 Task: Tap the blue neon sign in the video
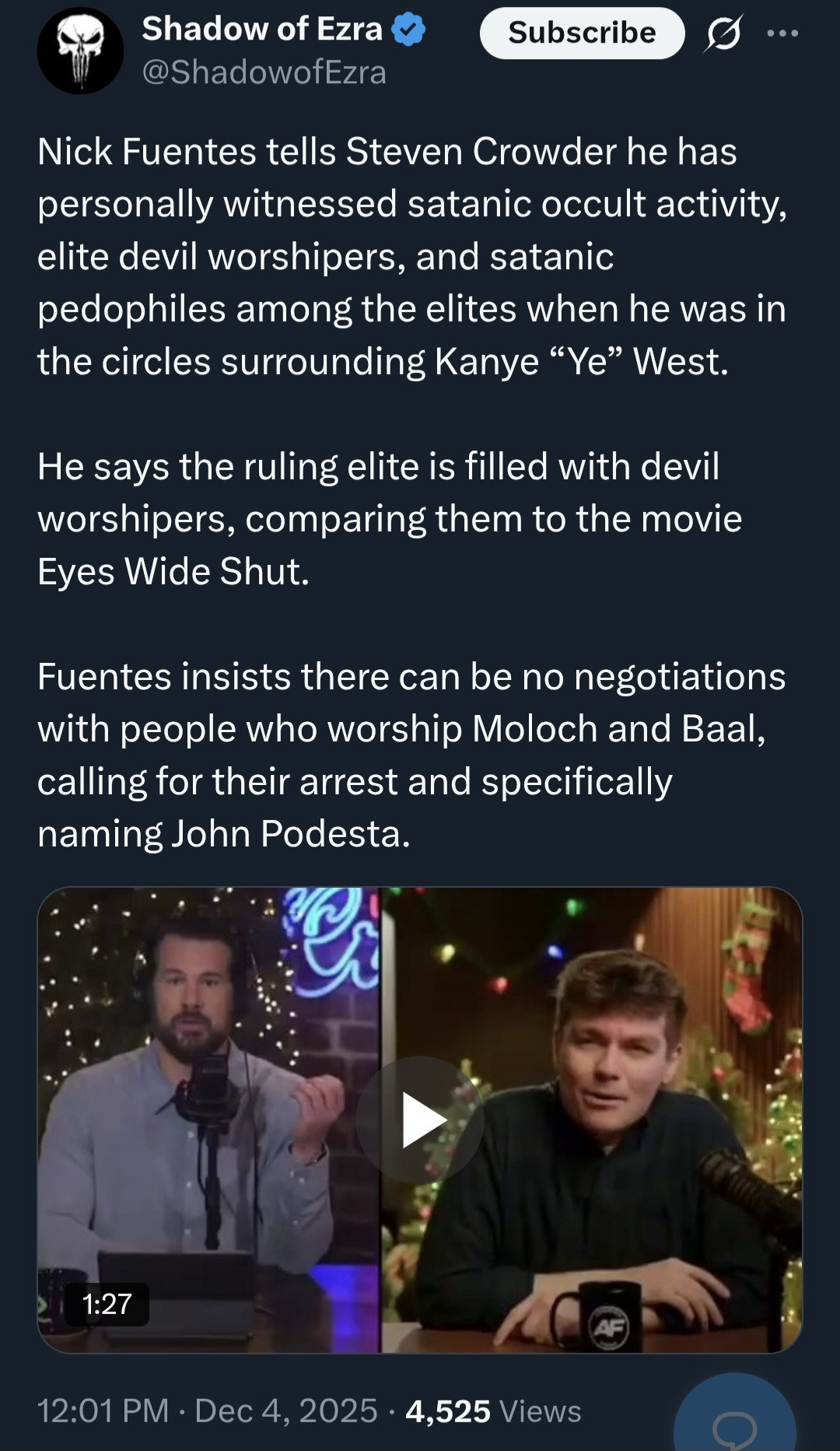[334, 940]
